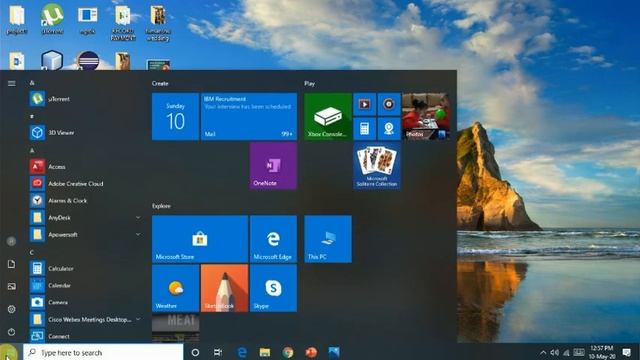Select the uTorrent shortcut on the desktop
Viewport: 640px width, 360px height.
52,18
